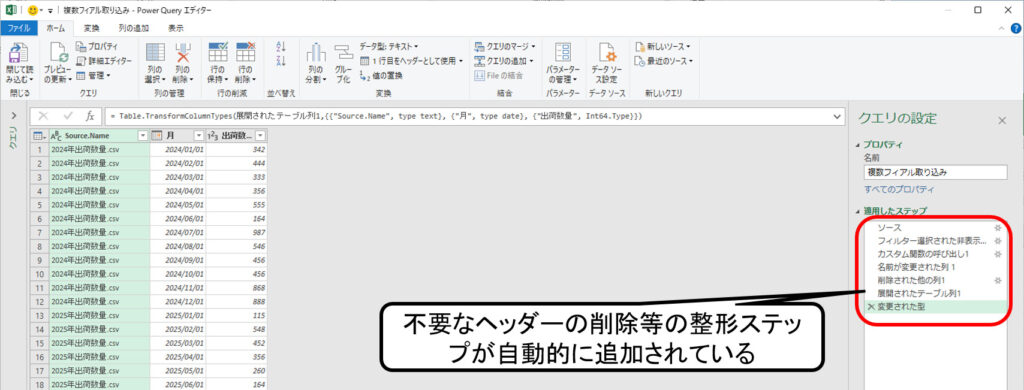Collapse the Properties (プロパティ) section
Screen dimensions: 1024x390
[857, 144]
